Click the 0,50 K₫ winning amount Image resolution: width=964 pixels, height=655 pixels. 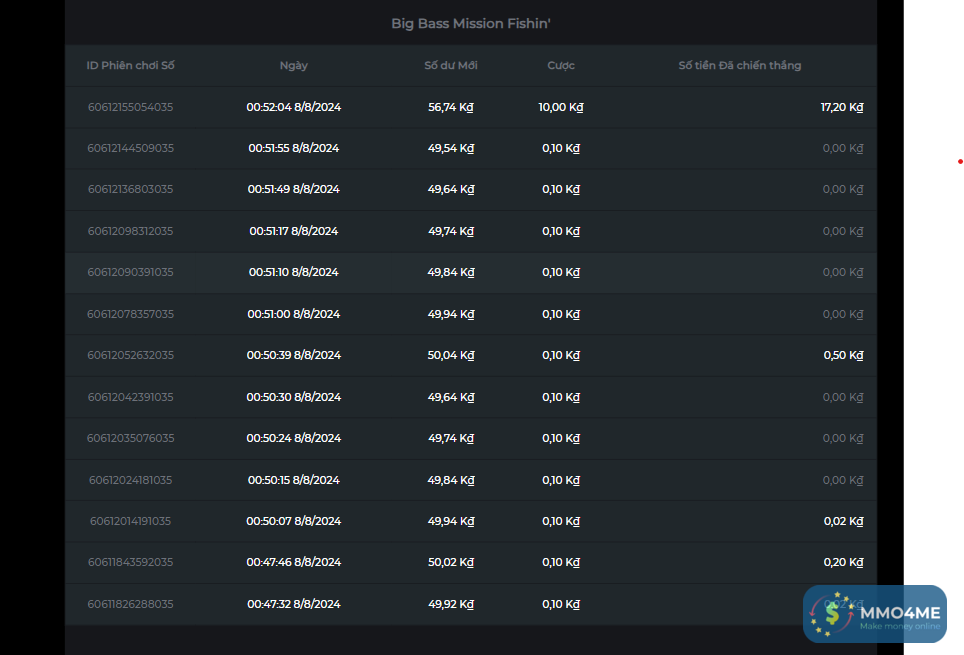pos(843,355)
